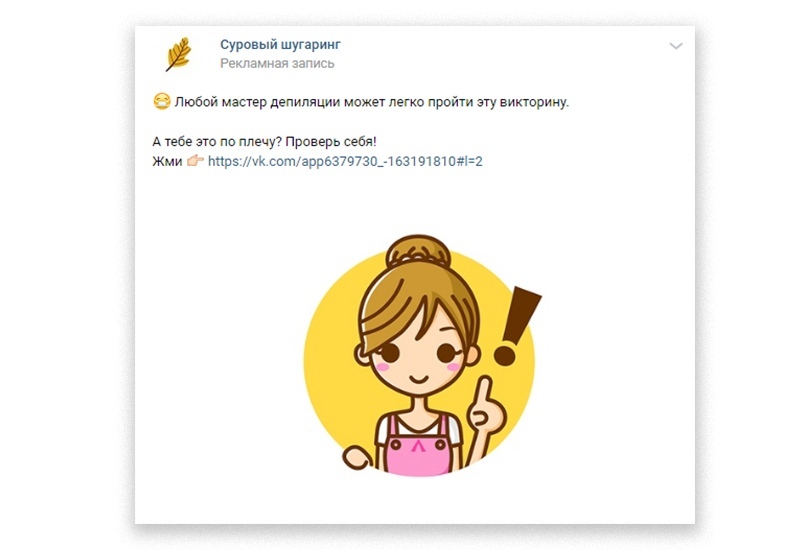Open the cartoon girl illustration

click(419, 355)
